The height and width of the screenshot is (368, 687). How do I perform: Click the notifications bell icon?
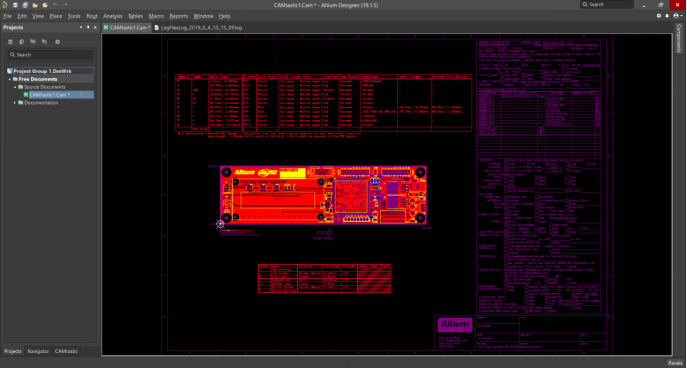tap(667, 16)
